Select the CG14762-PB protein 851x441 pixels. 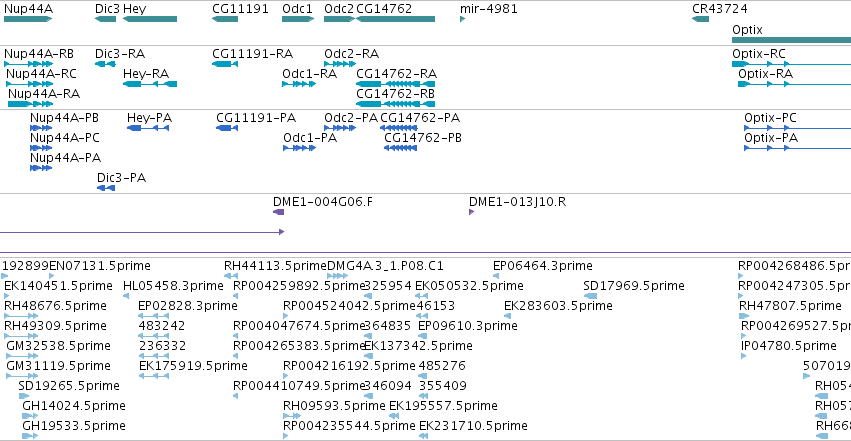click(423, 138)
